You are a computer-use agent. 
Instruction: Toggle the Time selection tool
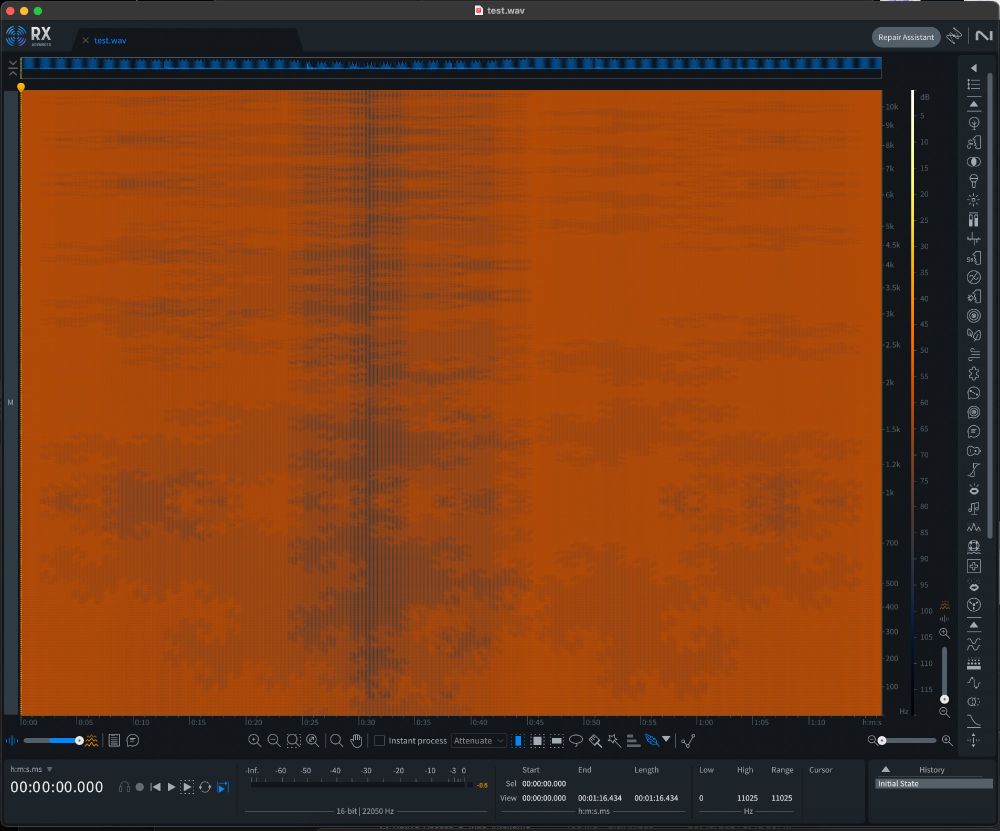point(518,740)
